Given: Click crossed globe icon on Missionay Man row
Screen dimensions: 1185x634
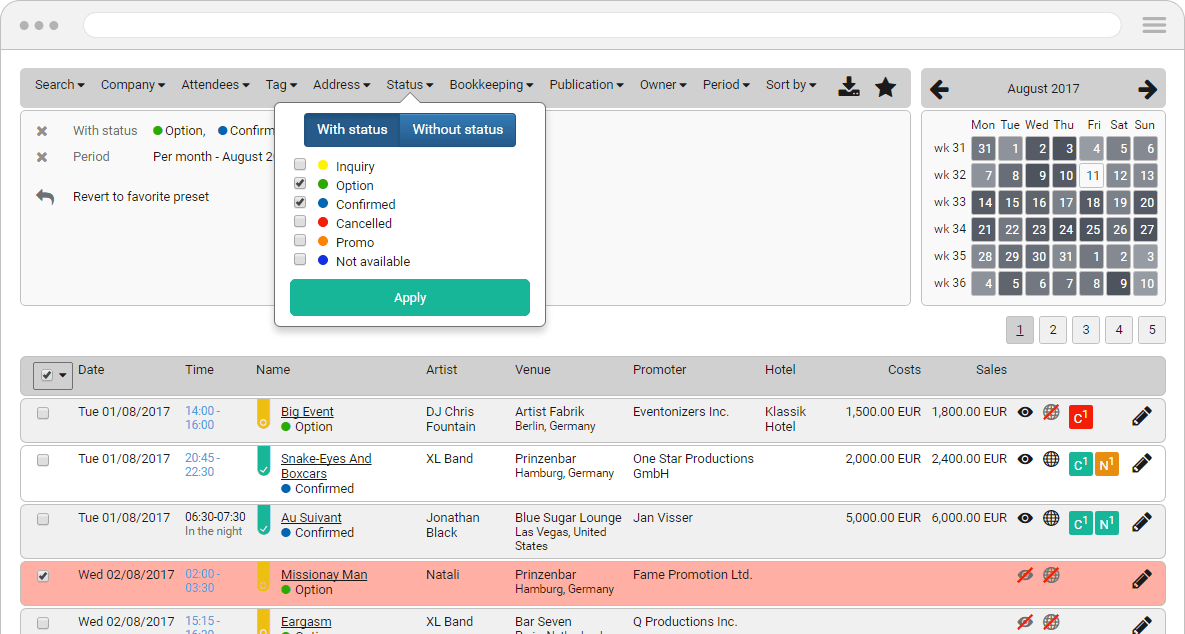Looking at the screenshot, I should click(1051, 576).
